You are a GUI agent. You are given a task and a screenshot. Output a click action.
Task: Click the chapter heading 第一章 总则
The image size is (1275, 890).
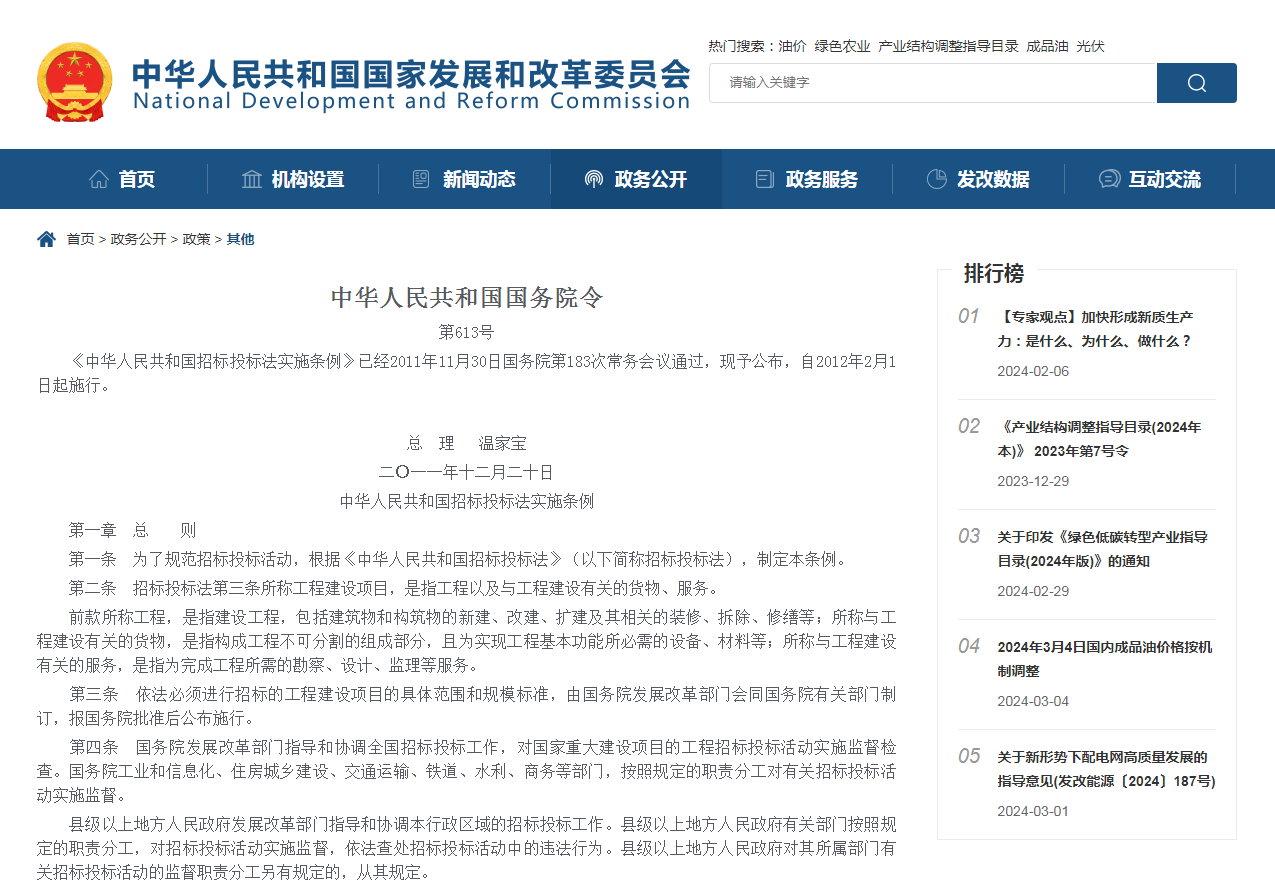click(x=132, y=530)
